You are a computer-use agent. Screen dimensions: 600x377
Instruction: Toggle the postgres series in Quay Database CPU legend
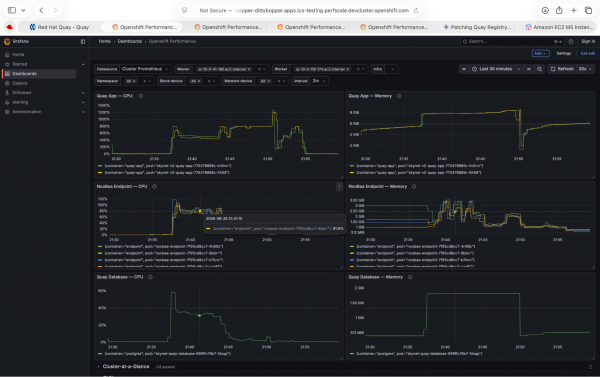click(x=168, y=354)
